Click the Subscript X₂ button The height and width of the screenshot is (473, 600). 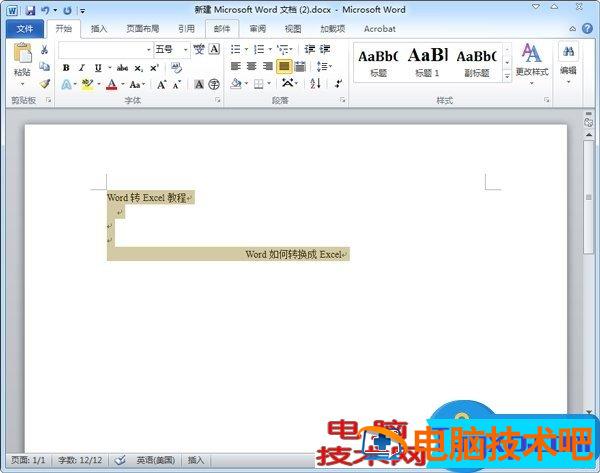tap(138, 69)
